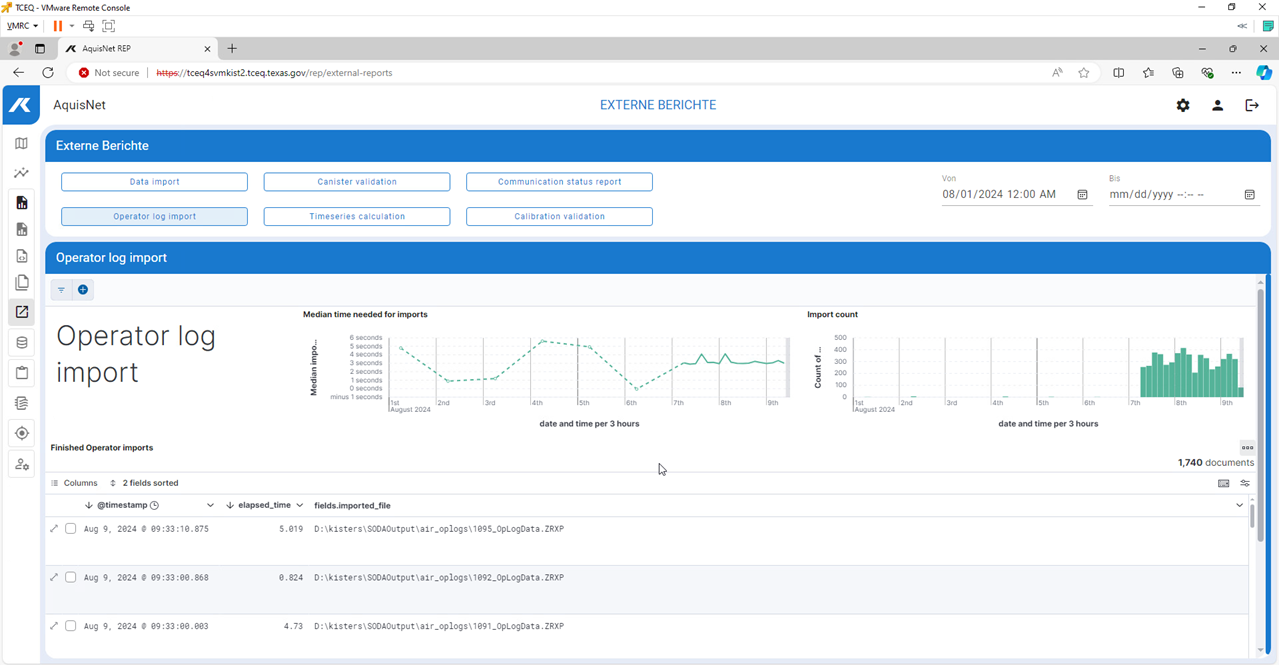The width and height of the screenshot is (1279, 665).
Task: Open the user profile icon
Action: click(x=1217, y=105)
